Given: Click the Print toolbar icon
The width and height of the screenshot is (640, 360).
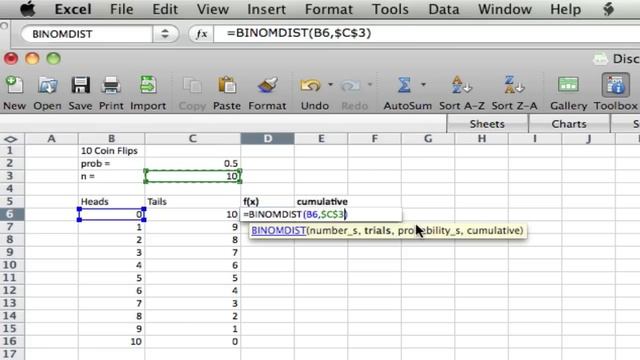Looking at the screenshot, I should click(111, 85).
